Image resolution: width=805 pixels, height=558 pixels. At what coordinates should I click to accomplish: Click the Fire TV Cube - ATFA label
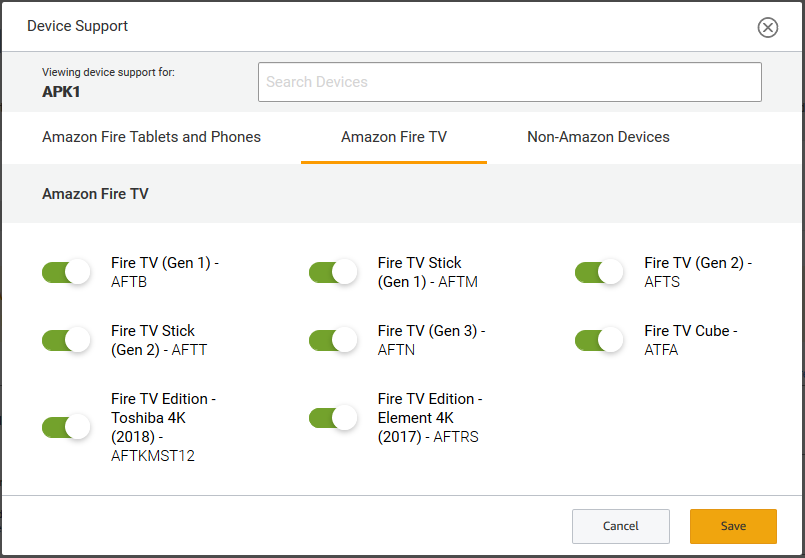pyautogui.click(x=690, y=340)
